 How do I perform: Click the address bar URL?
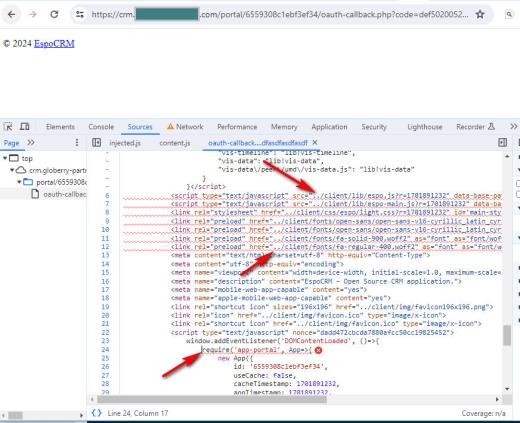[x=279, y=14]
